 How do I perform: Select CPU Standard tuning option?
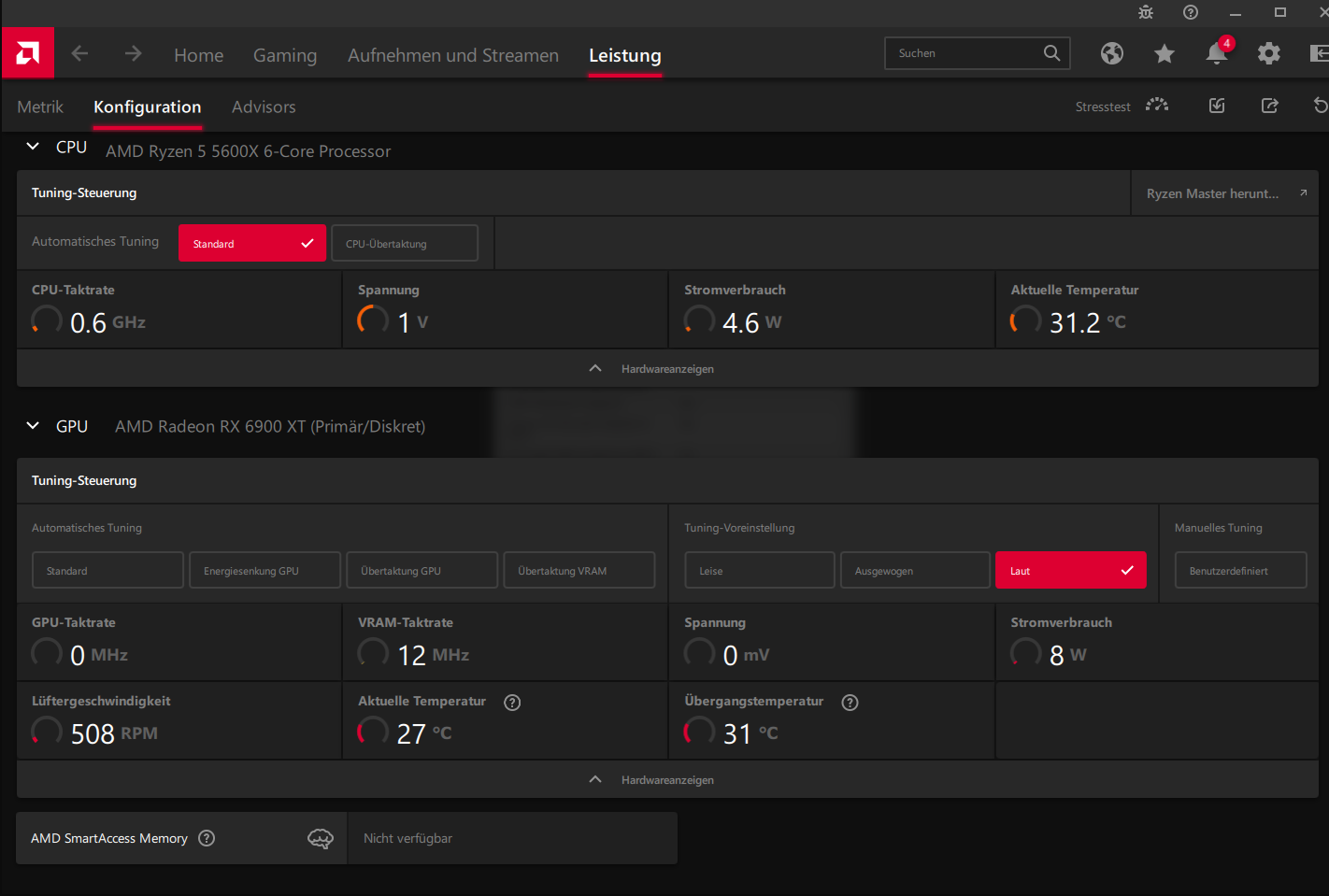pos(252,243)
